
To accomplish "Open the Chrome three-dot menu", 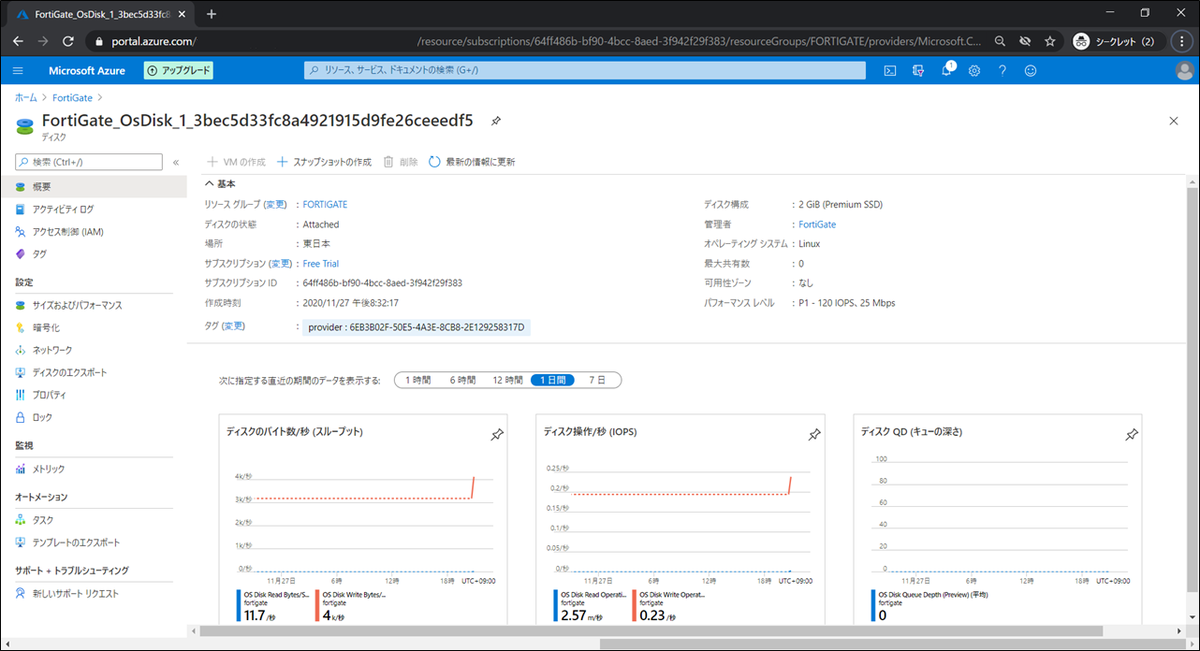I will (x=1183, y=41).
